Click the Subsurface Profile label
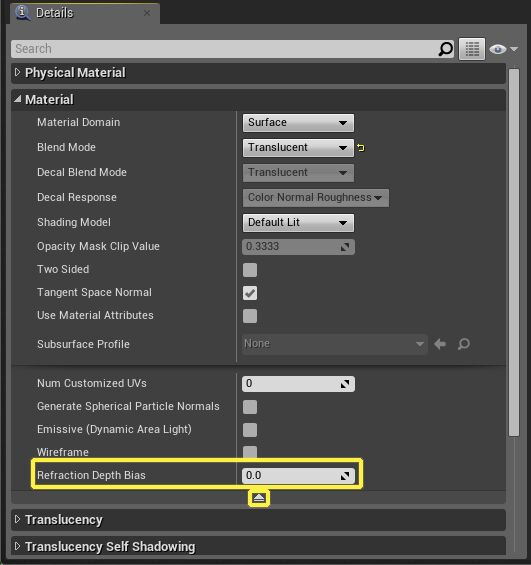The image size is (531, 565). (x=83, y=344)
